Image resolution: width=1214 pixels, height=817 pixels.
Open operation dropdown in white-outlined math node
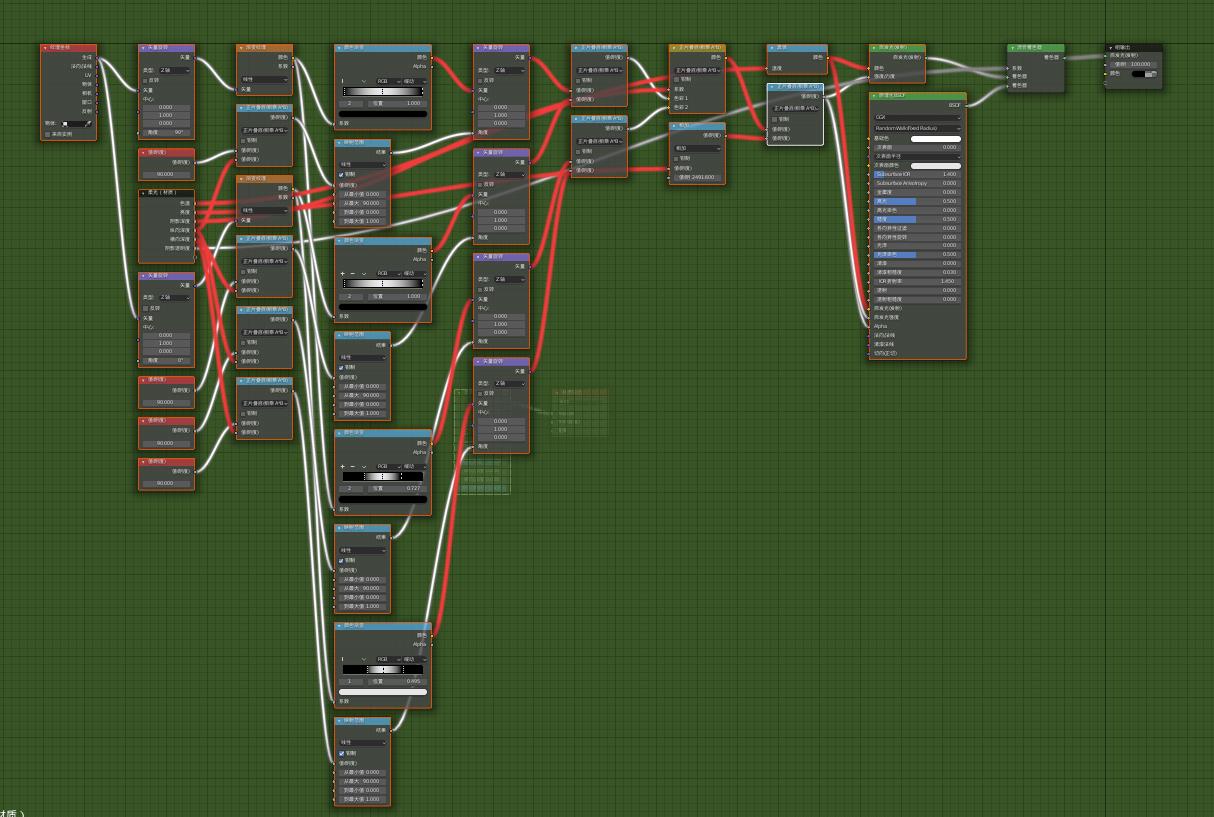[795, 108]
